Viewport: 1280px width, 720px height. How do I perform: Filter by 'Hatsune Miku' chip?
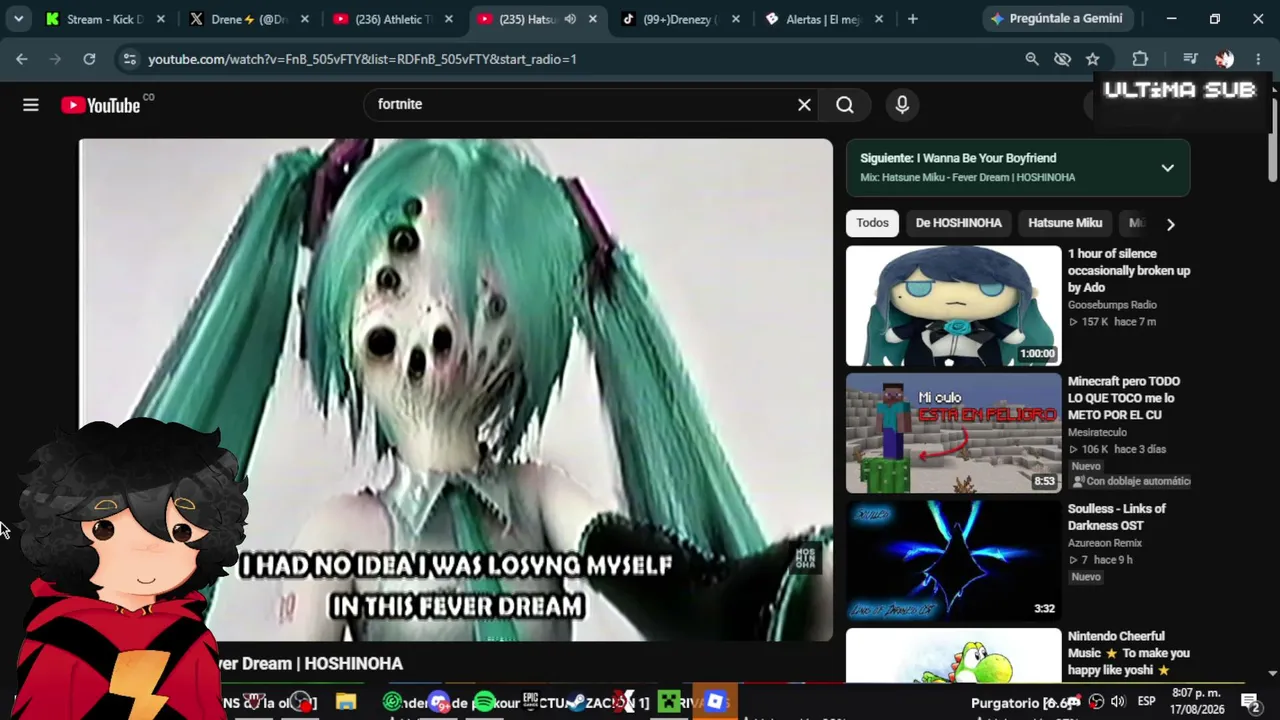coord(1065,223)
